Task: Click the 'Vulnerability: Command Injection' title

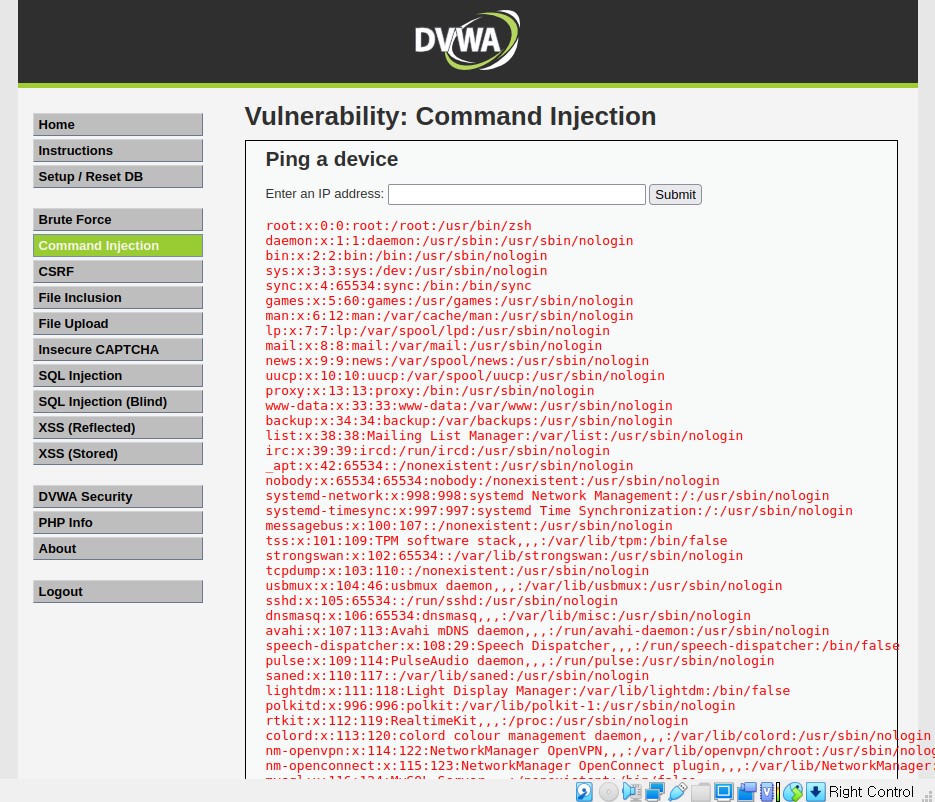Action: tap(450, 116)
